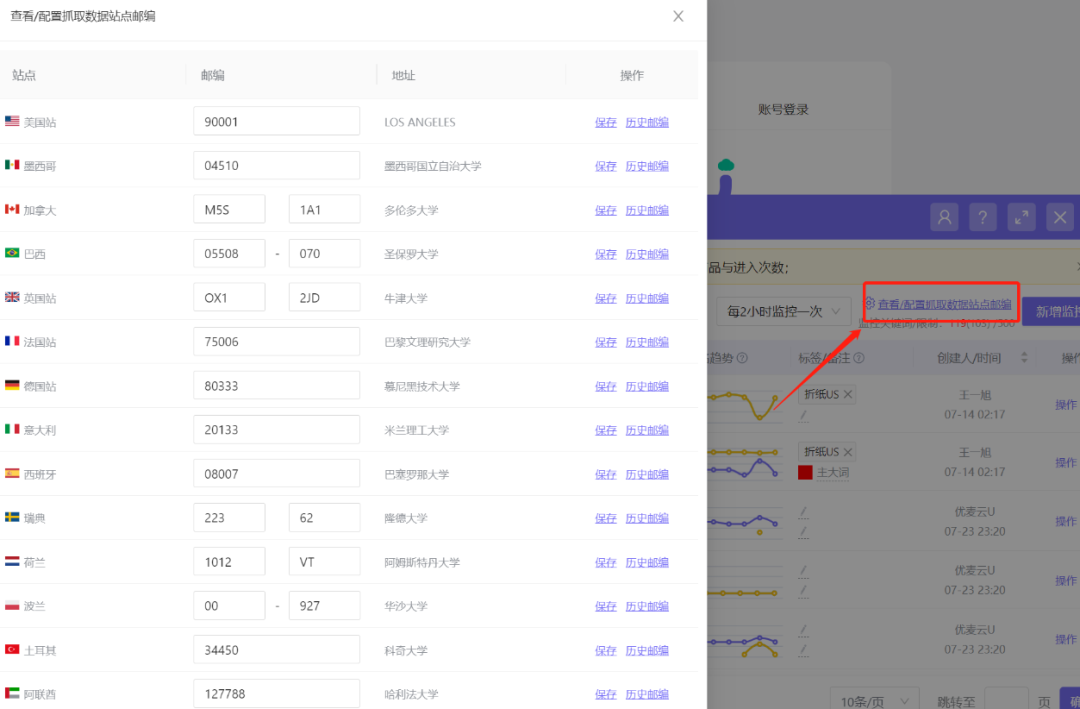
Task: Click the red color swatch beside 主大词
Action: (805, 473)
